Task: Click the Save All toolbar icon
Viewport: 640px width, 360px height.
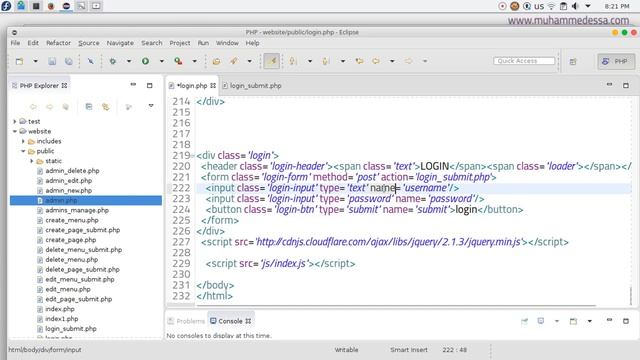Action: point(69,61)
